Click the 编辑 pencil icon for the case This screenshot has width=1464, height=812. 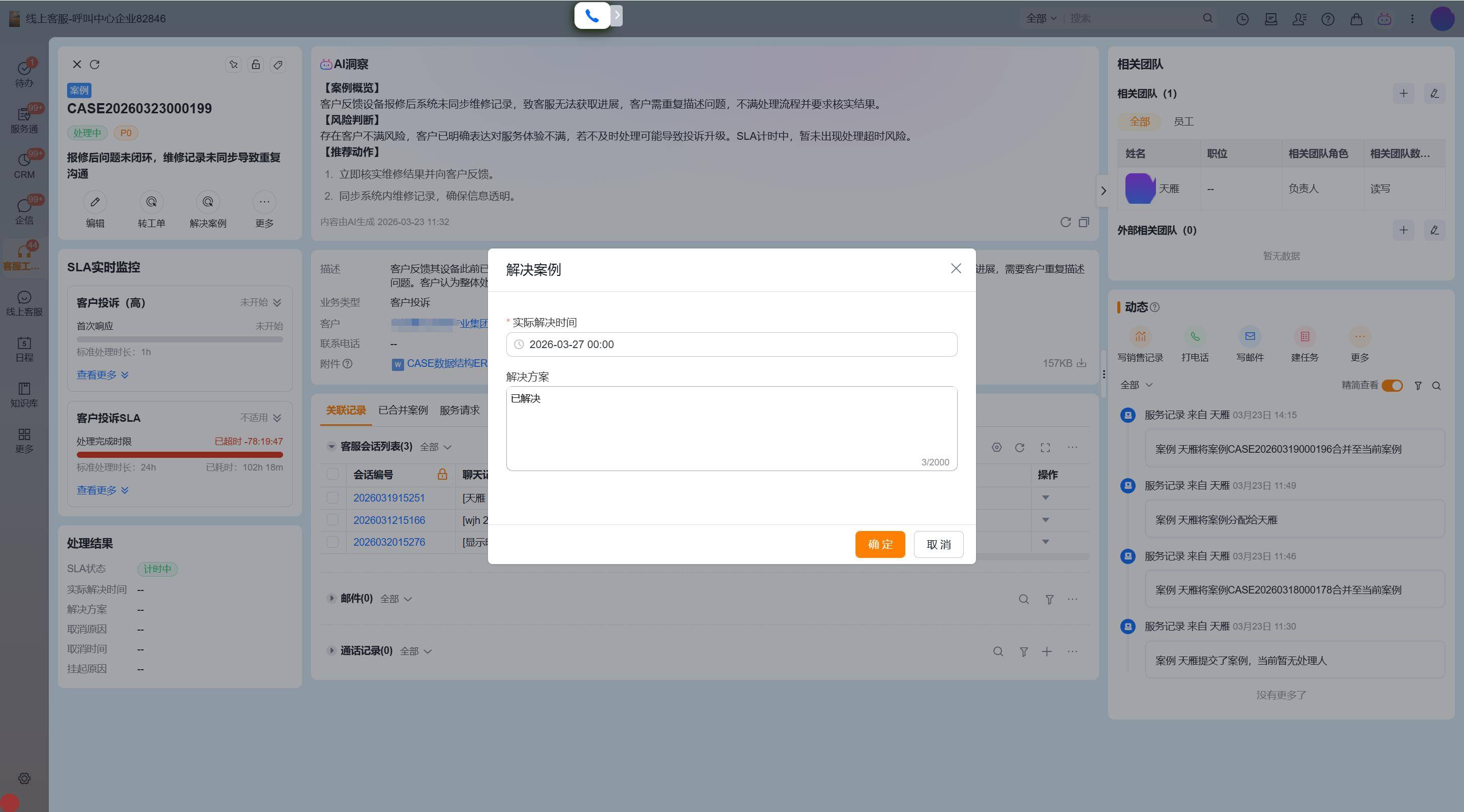pyautogui.click(x=95, y=202)
